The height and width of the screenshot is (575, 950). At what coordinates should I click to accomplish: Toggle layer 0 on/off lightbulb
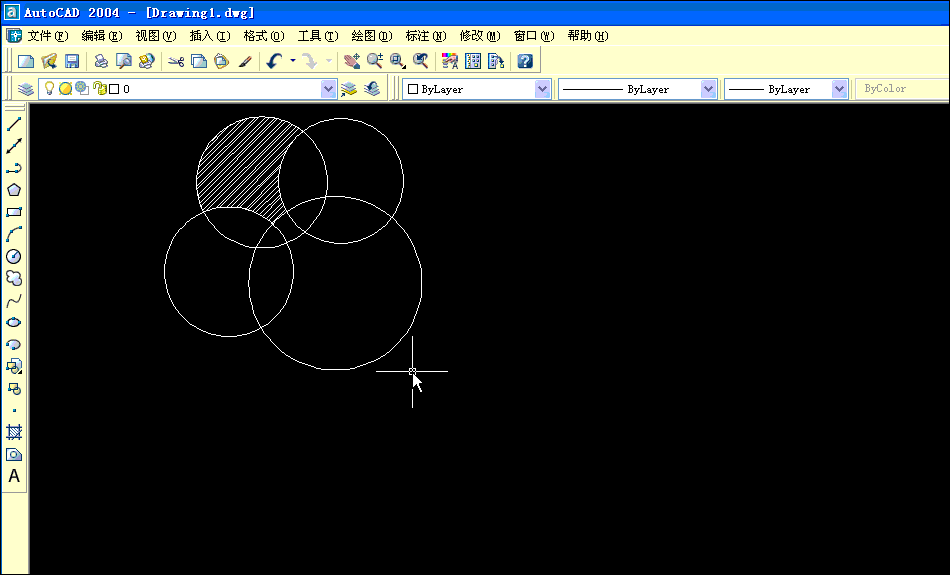coord(50,88)
